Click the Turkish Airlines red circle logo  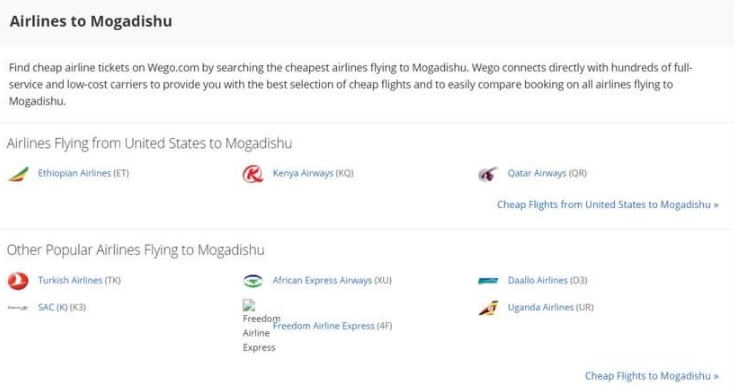point(18,281)
